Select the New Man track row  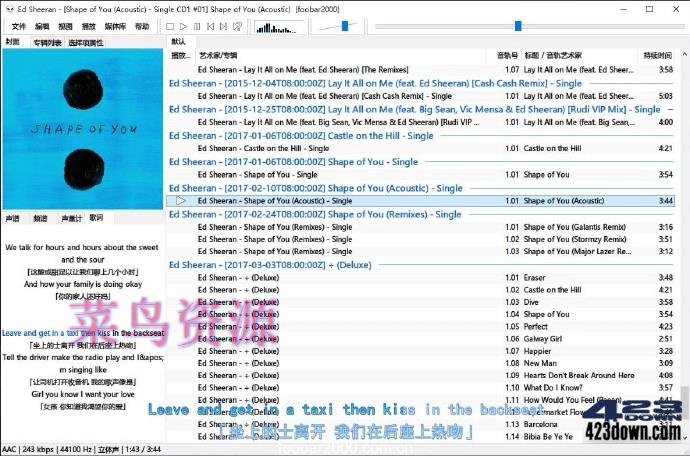tap(422, 363)
